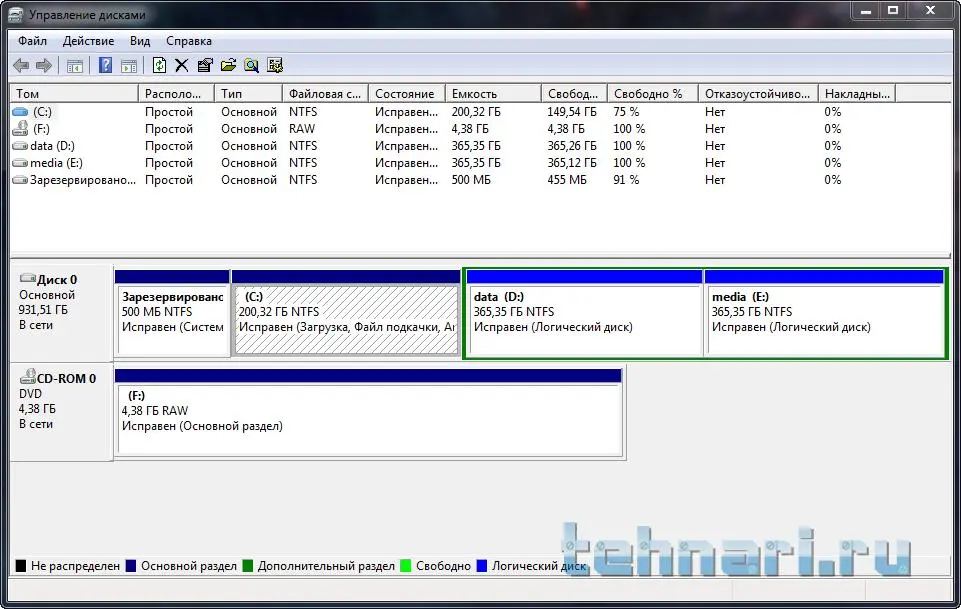This screenshot has height=609, width=961.
Task: Click the 455 МБ free space cell
Action: pos(567,180)
